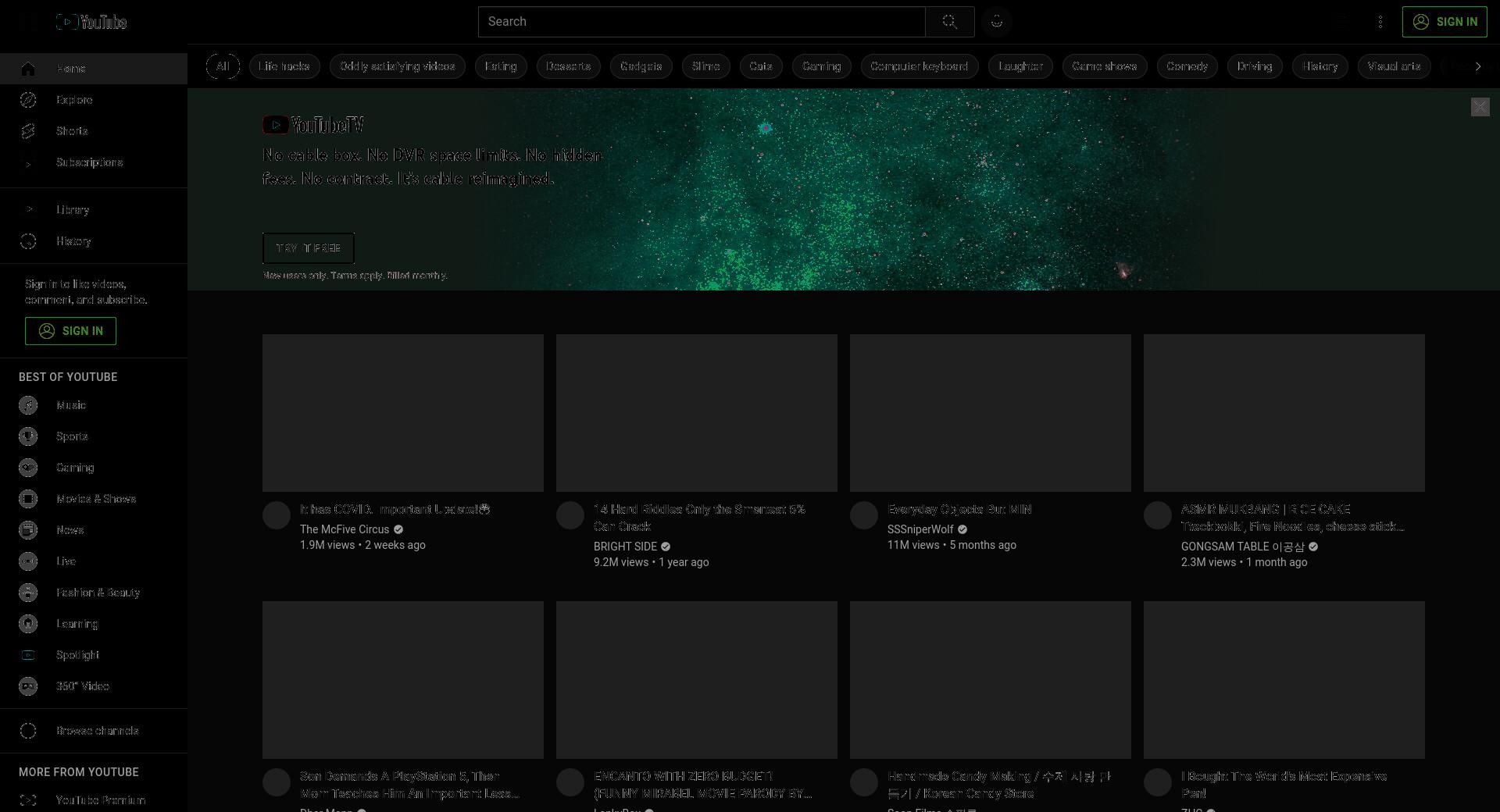Click the YouTube logo

(x=91, y=22)
